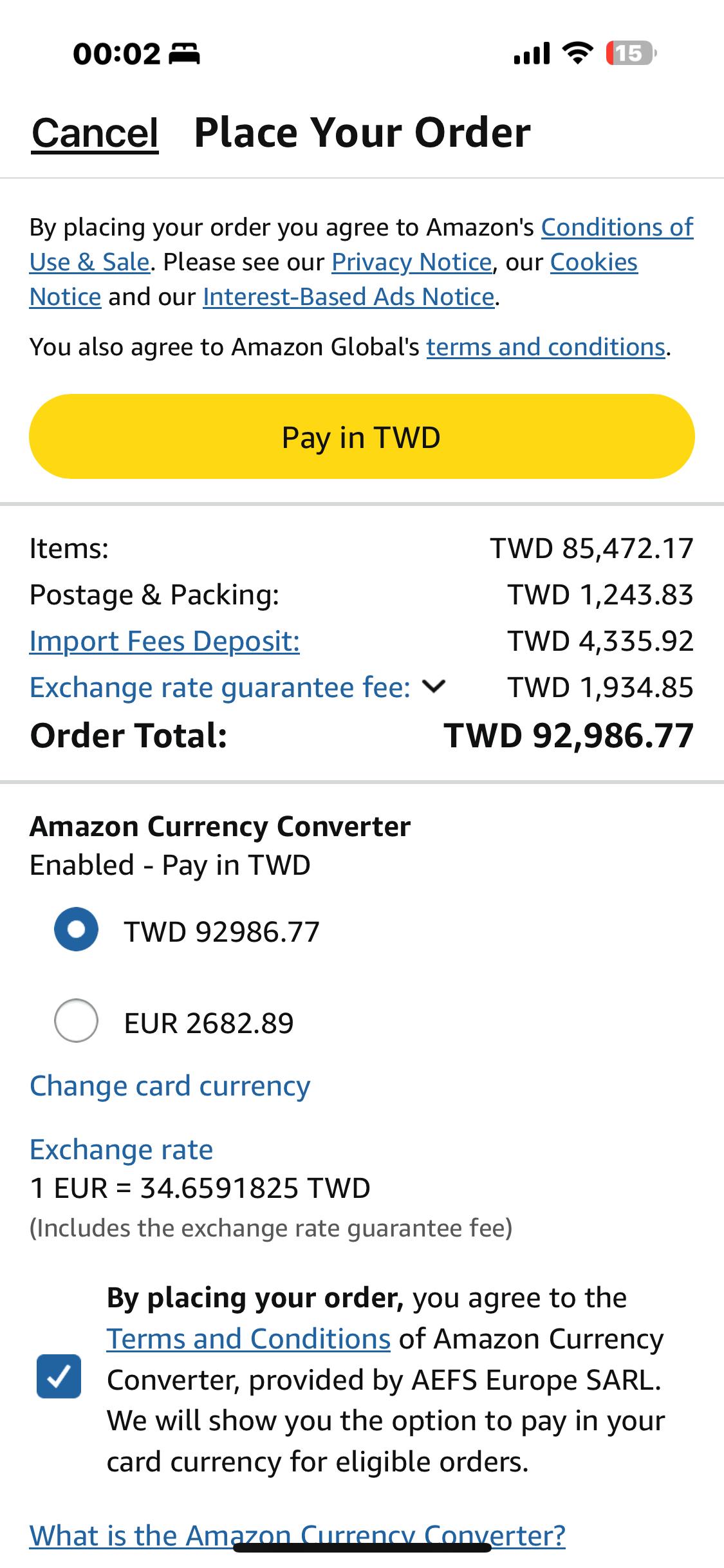Open Amazon Global terms and conditions
The image size is (724, 1568).
pos(546,347)
